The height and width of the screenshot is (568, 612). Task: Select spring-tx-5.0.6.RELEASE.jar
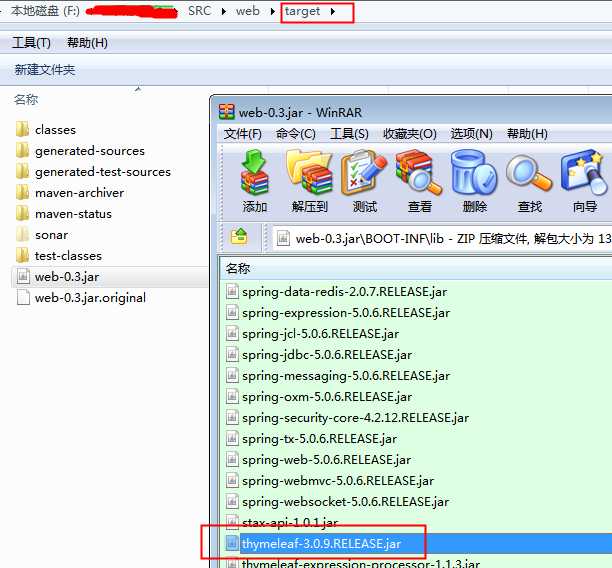coord(319,439)
